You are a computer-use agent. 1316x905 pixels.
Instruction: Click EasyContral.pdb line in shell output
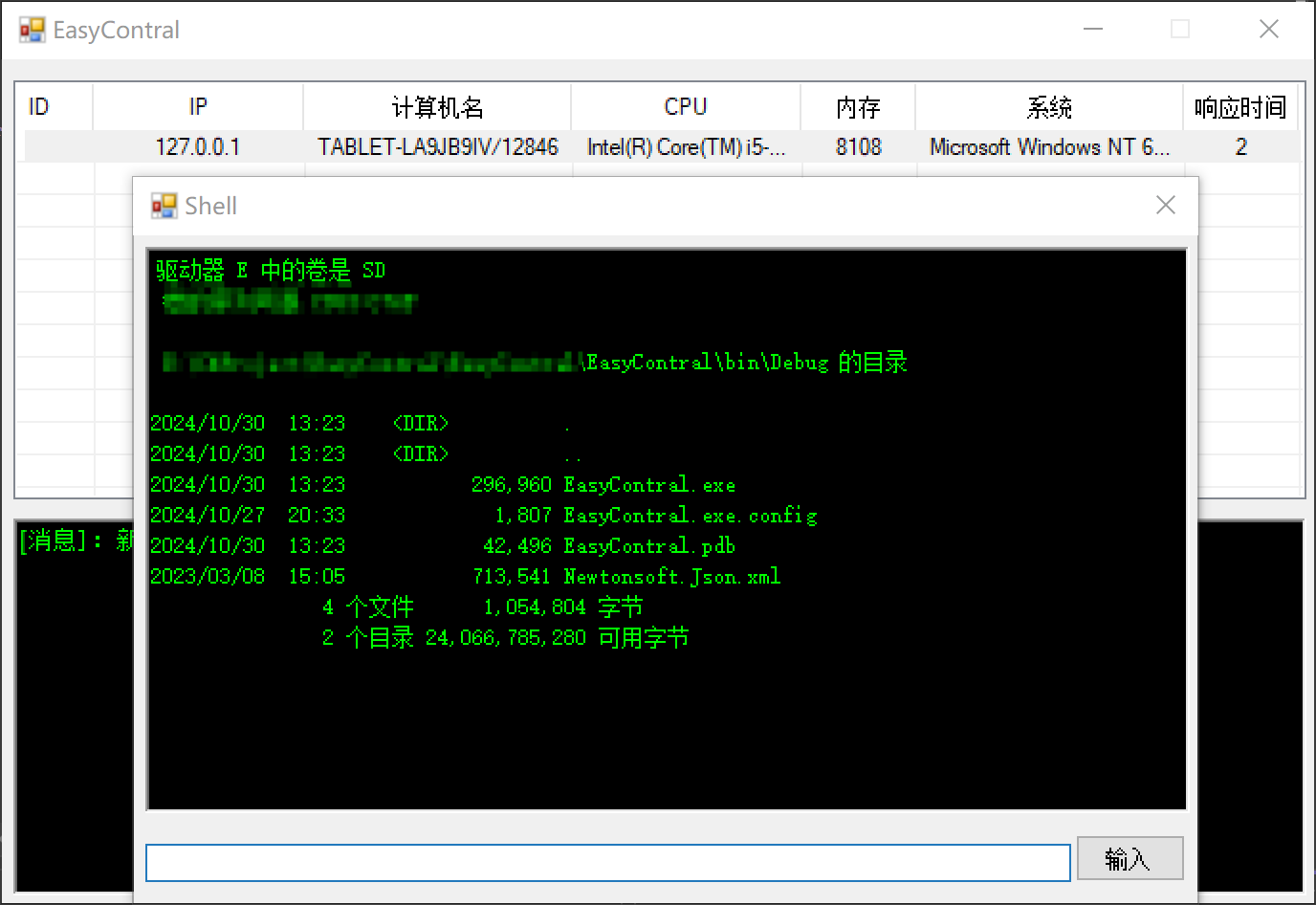click(443, 545)
